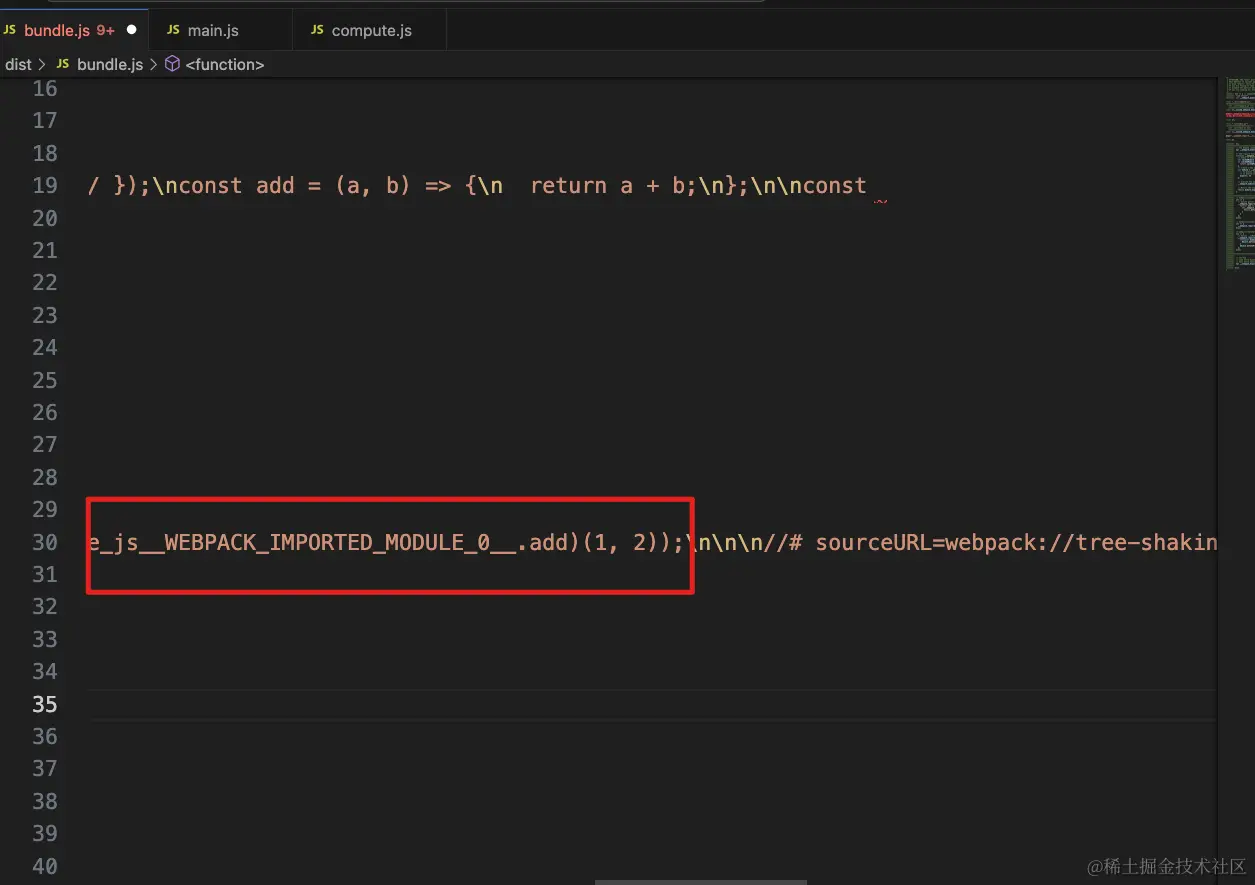This screenshot has height=885, width=1255.
Task: Click the JS icon in the breadcrumb path
Action: (63, 64)
